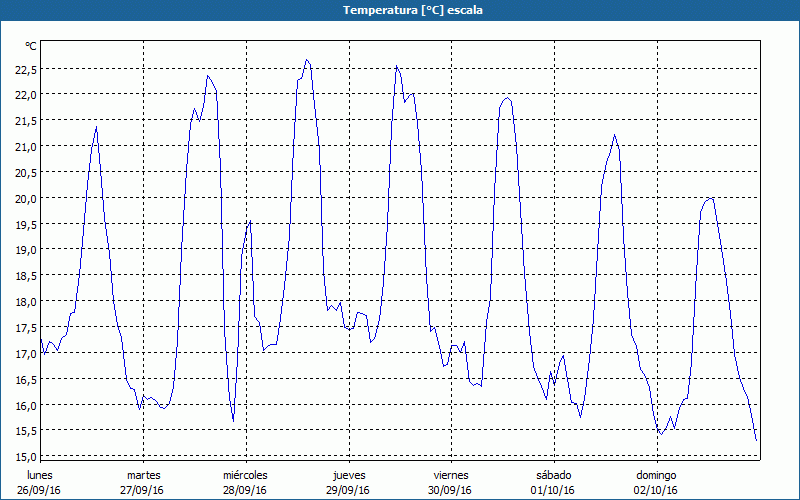Click the 19,5 label on the vertical axis

(x=25, y=224)
